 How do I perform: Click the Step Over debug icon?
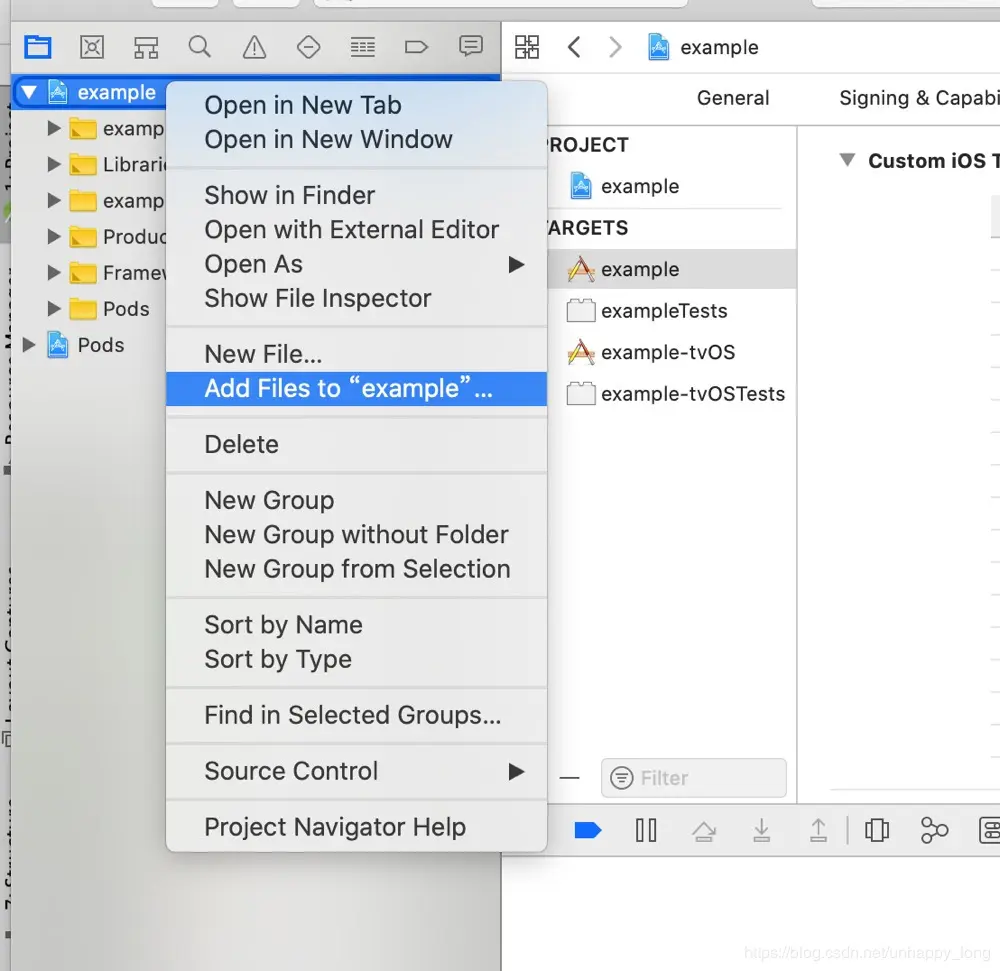pos(704,831)
